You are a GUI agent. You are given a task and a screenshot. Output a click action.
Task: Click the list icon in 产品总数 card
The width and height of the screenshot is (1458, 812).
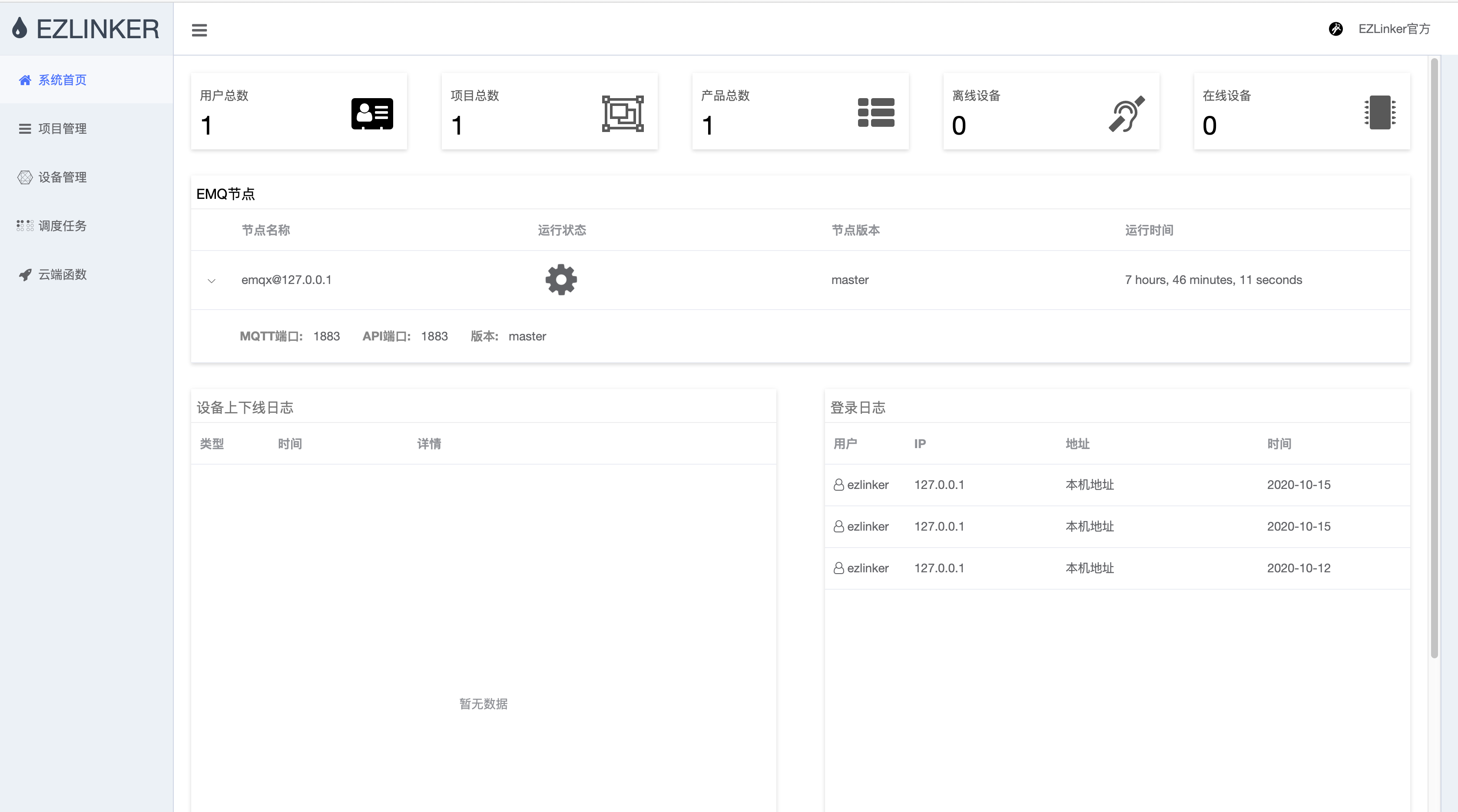(x=876, y=112)
